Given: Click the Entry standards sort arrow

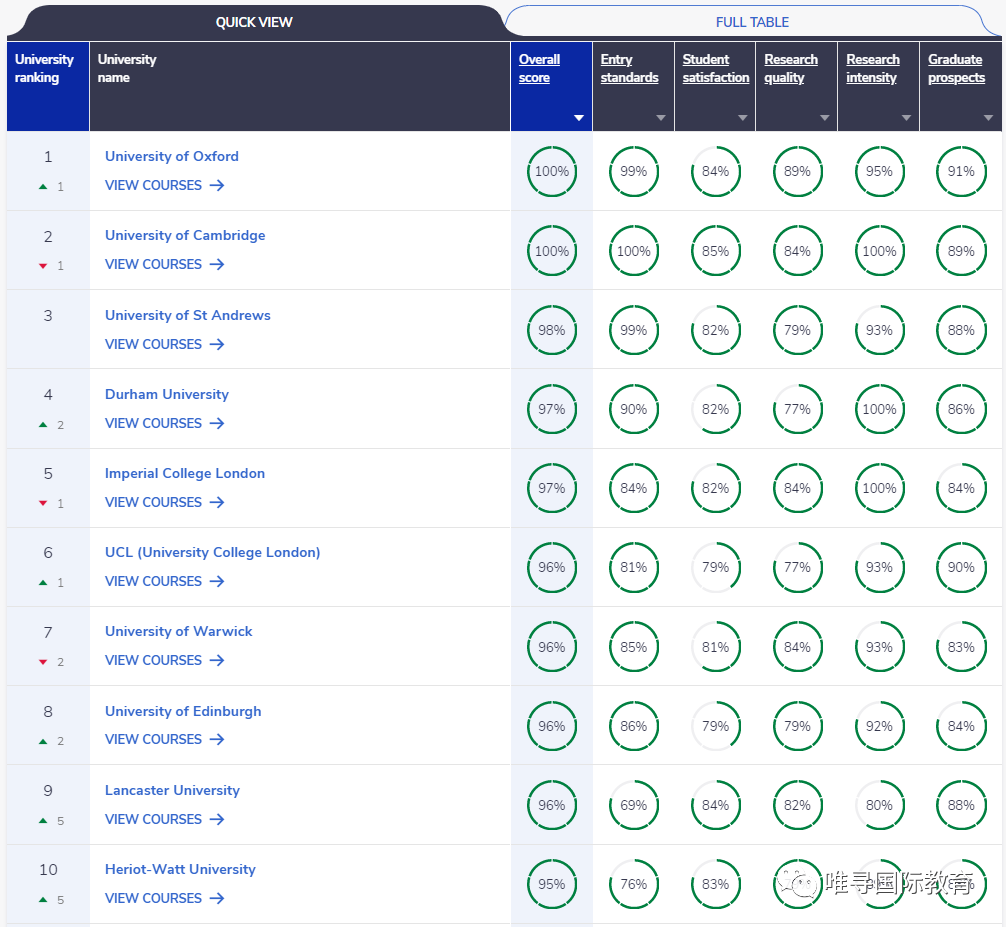Looking at the screenshot, I should coord(661,118).
